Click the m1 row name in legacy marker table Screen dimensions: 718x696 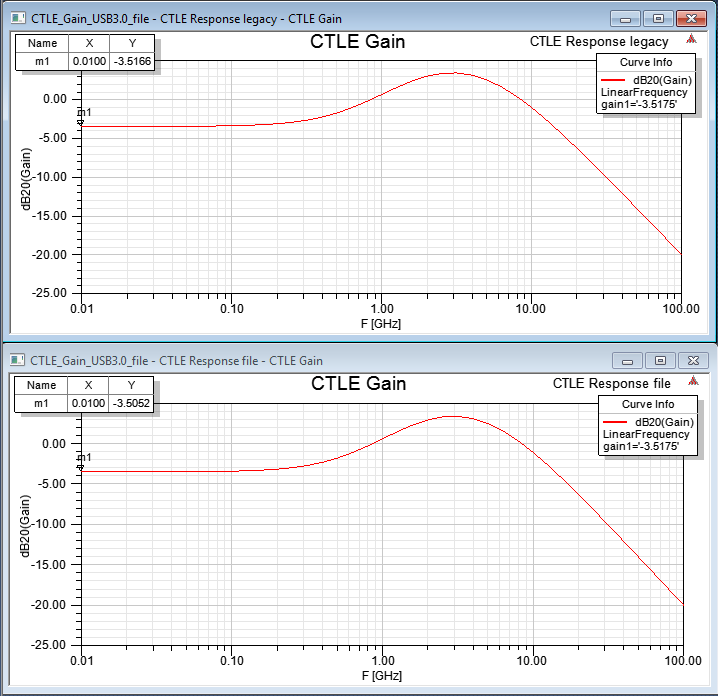42,61
